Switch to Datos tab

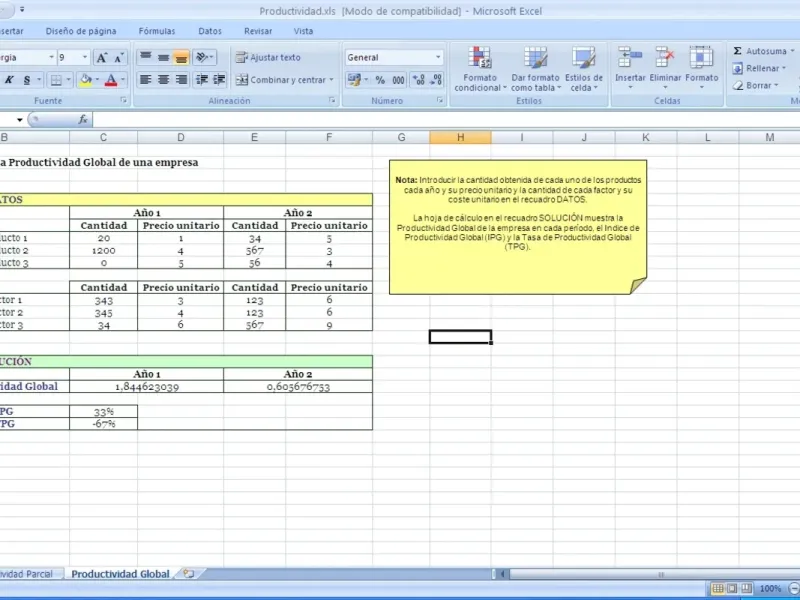click(210, 31)
